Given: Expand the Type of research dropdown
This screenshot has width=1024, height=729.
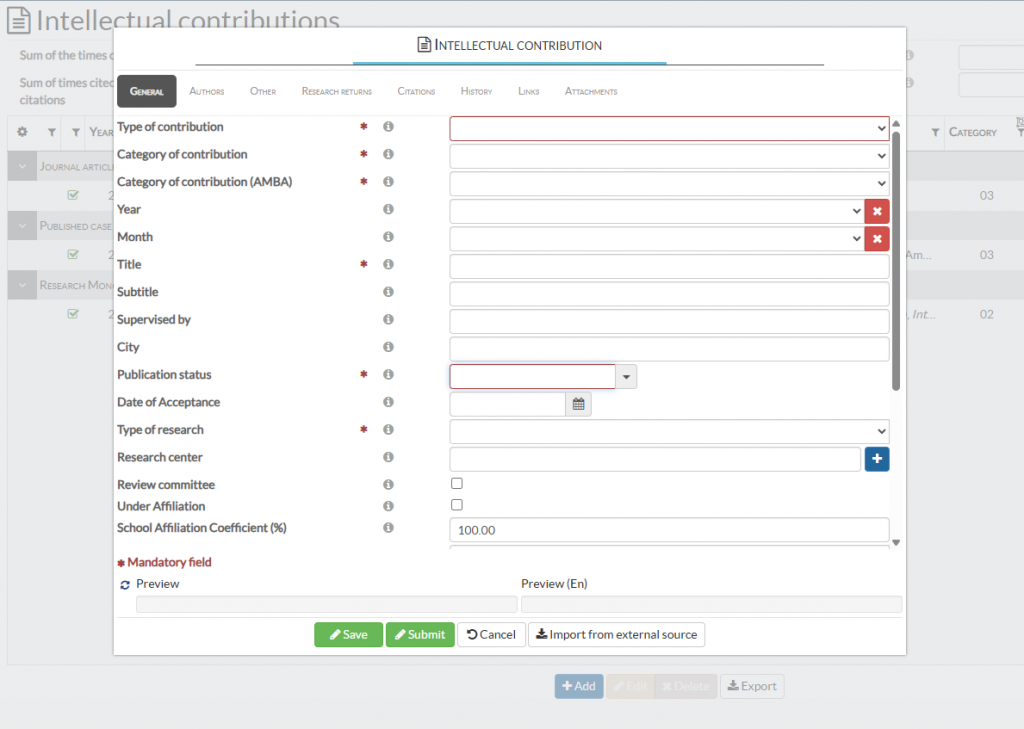Looking at the screenshot, I should pos(669,431).
